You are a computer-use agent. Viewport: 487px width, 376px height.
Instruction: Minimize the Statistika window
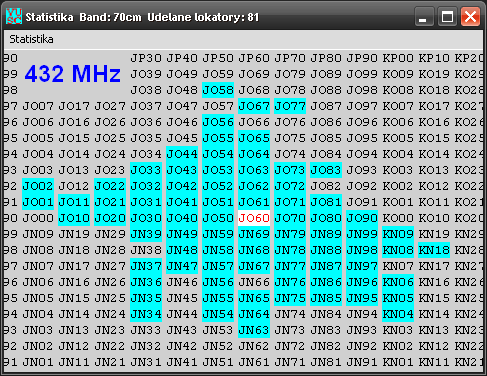(424, 16)
